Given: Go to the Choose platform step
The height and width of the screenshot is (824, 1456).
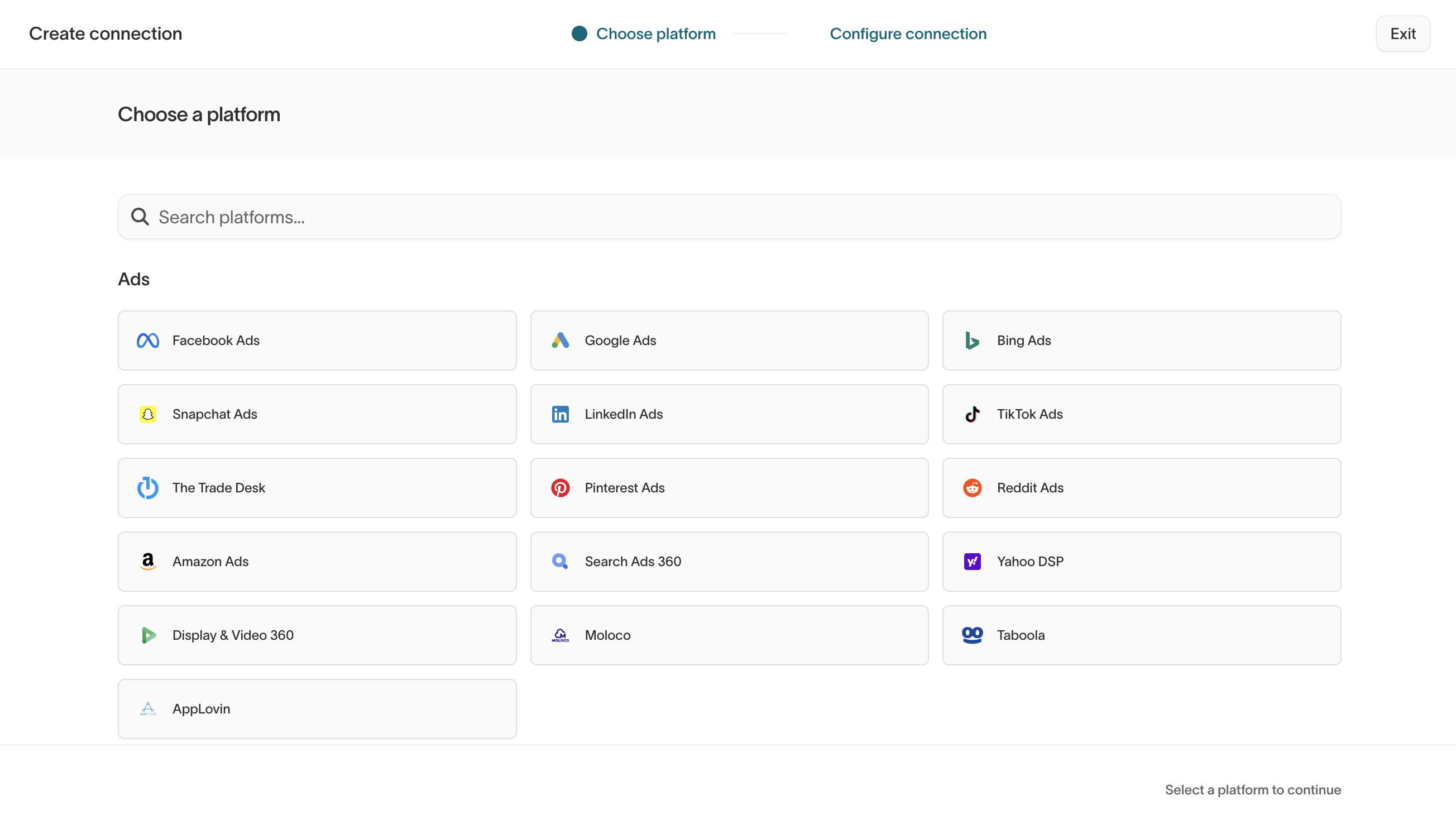Looking at the screenshot, I should click(655, 33).
